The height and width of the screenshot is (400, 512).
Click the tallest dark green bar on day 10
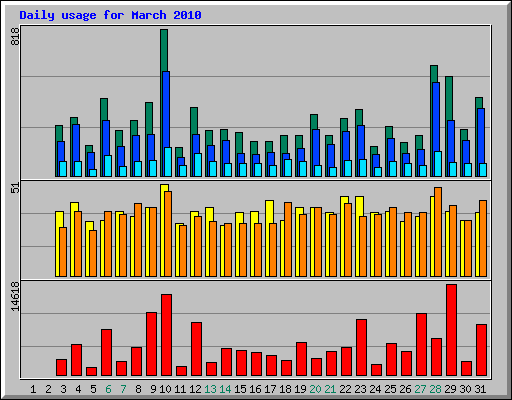pyautogui.click(x=164, y=50)
